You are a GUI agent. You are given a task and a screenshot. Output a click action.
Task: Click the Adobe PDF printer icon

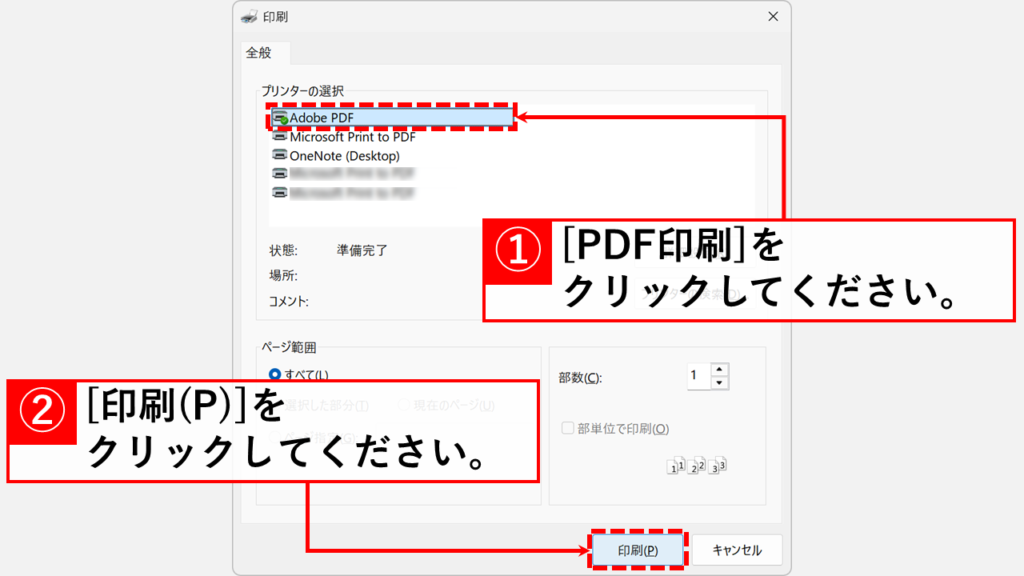pos(280,118)
